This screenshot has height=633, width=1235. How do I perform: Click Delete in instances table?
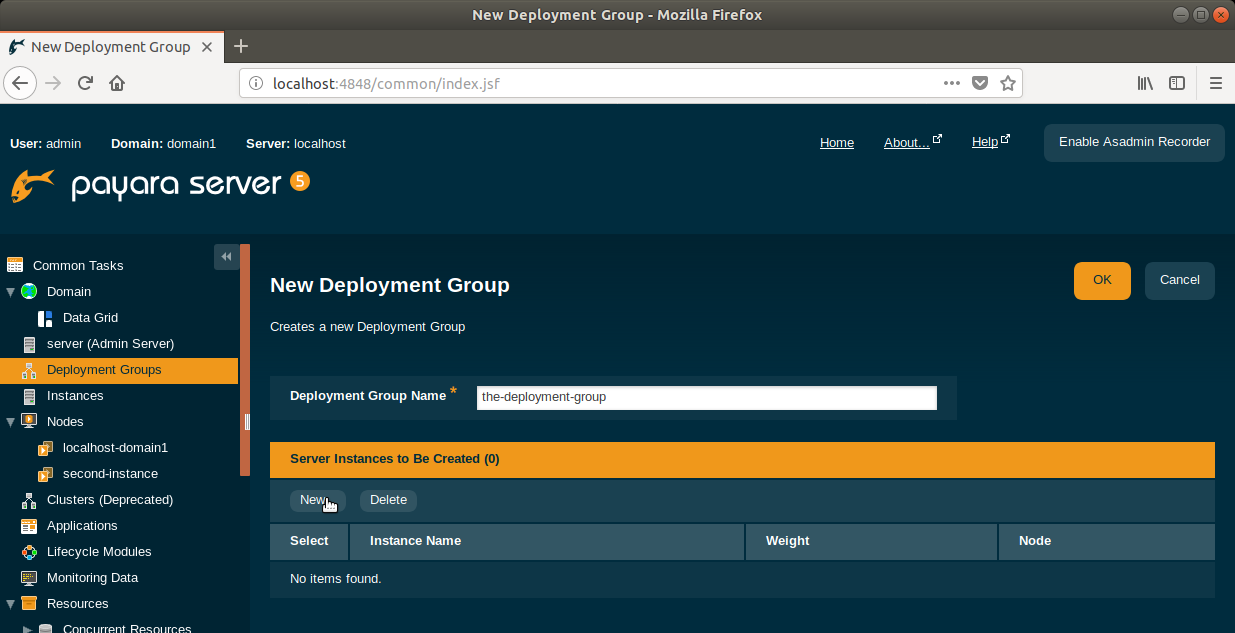pos(388,500)
